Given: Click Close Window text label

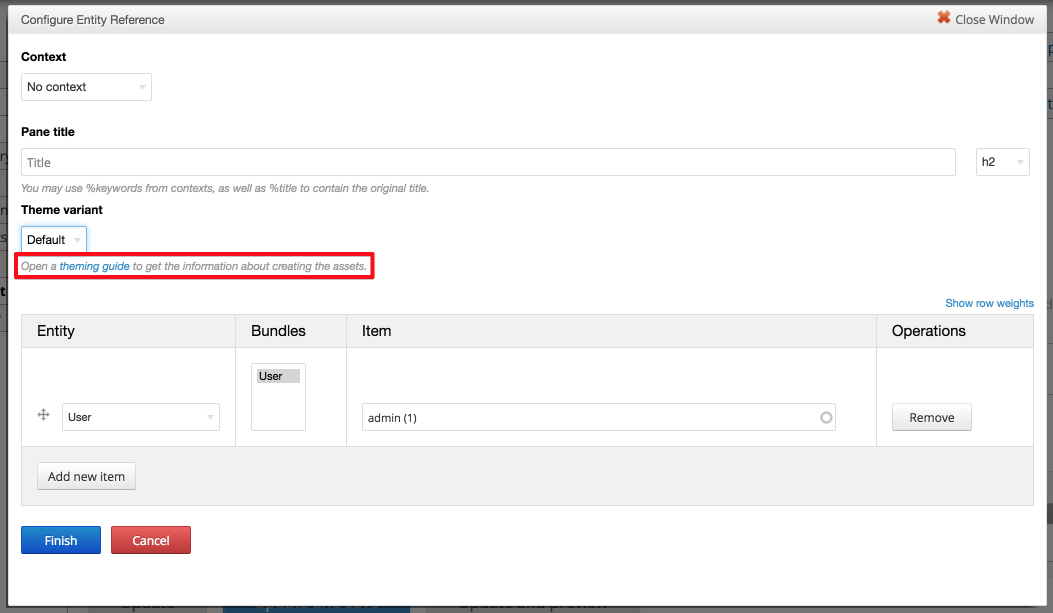Looking at the screenshot, I should coord(995,19).
